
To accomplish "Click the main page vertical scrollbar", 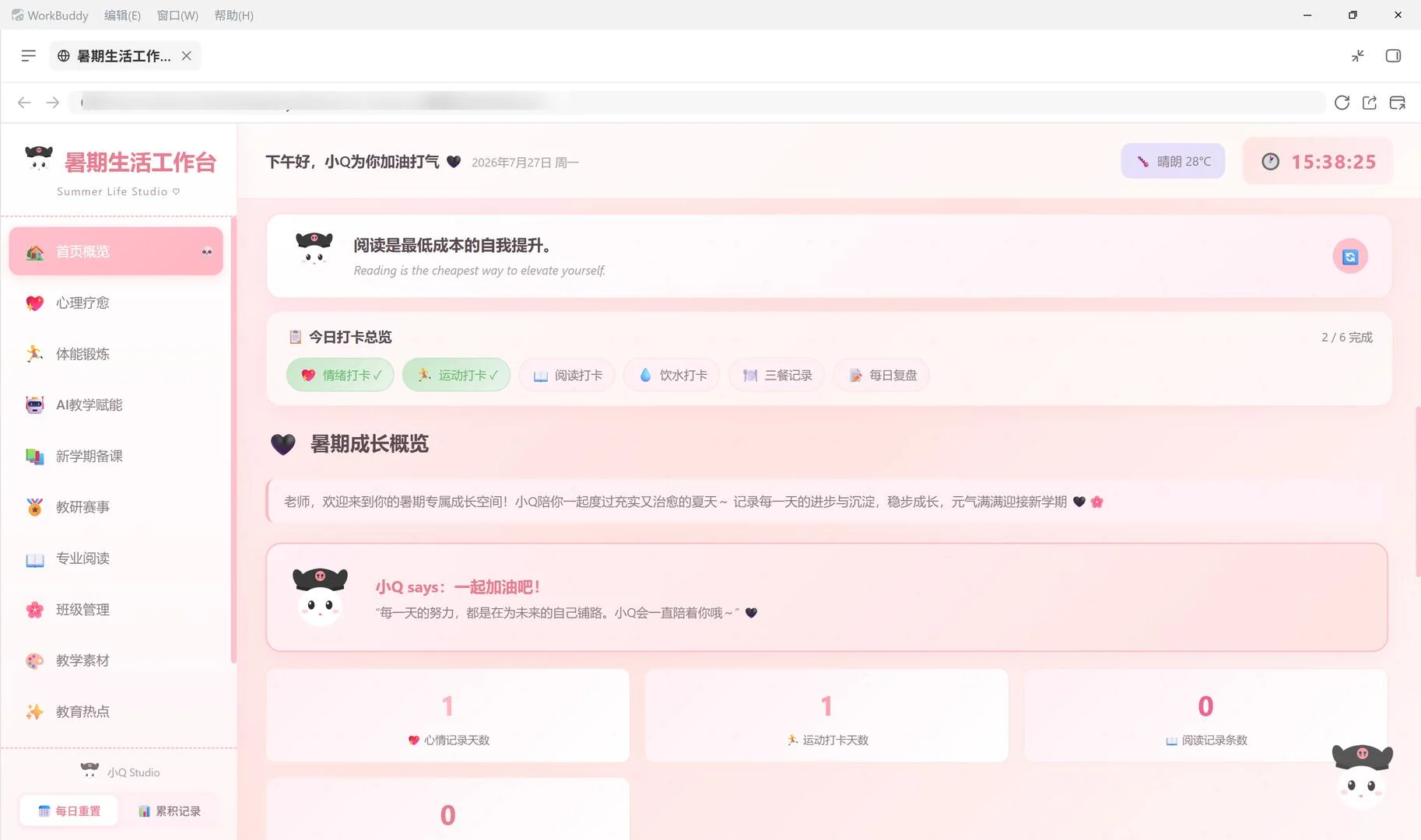I will coord(1418,492).
